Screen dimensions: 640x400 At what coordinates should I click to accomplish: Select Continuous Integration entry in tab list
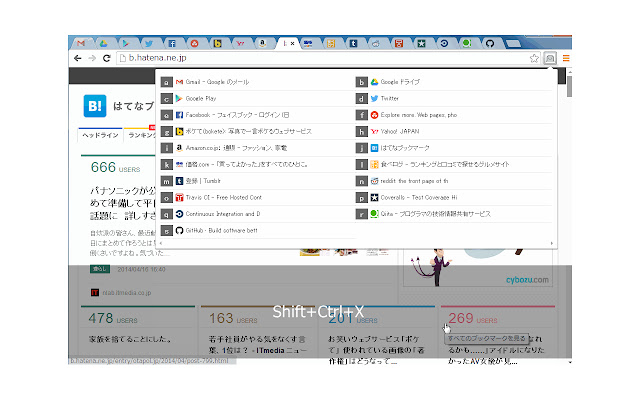[258, 214]
